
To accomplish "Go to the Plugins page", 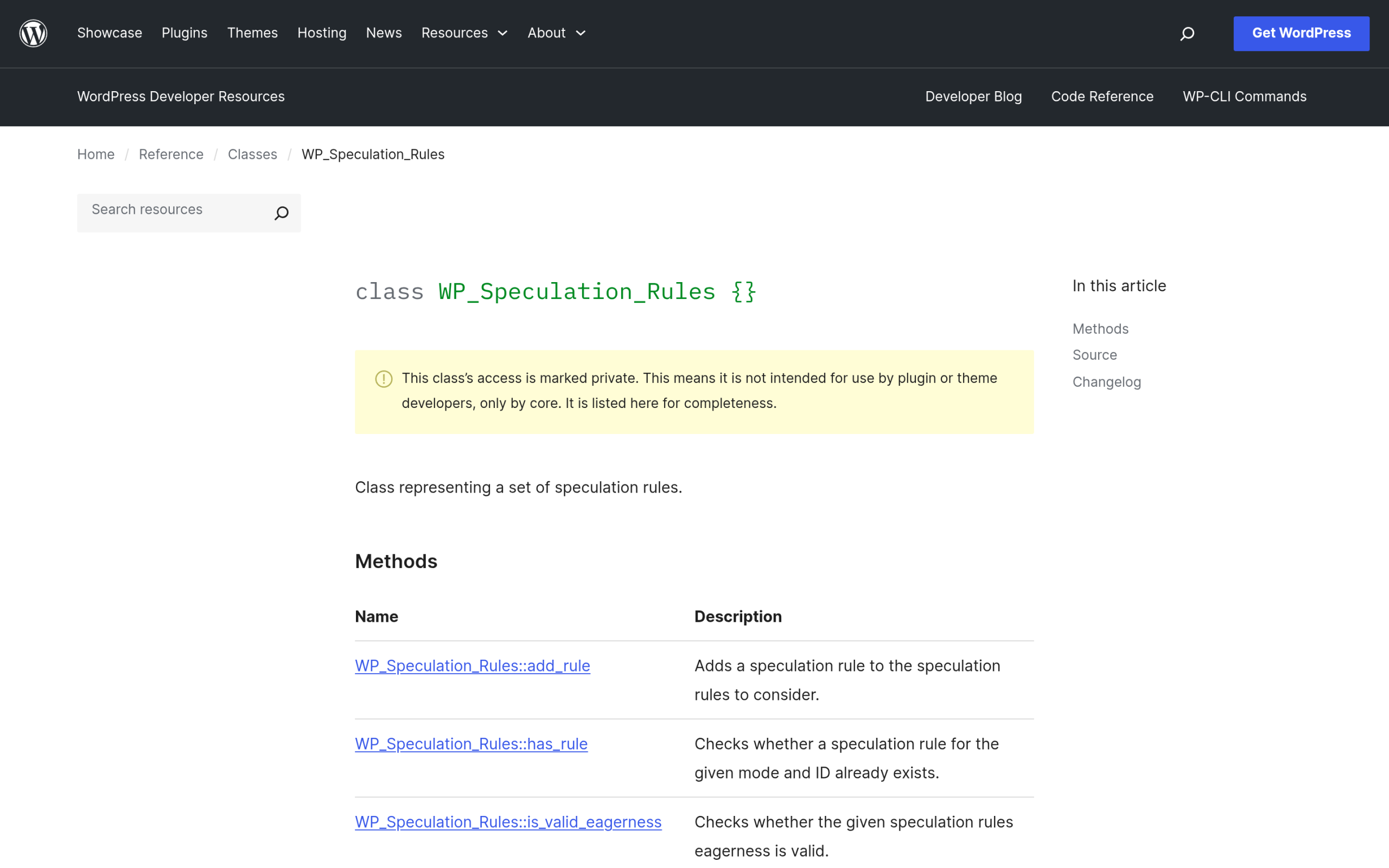I will click(x=184, y=33).
